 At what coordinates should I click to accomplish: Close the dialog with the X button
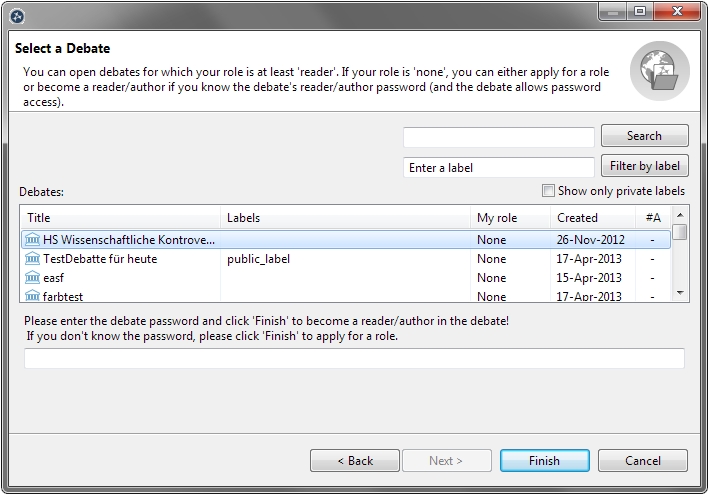coord(677,11)
